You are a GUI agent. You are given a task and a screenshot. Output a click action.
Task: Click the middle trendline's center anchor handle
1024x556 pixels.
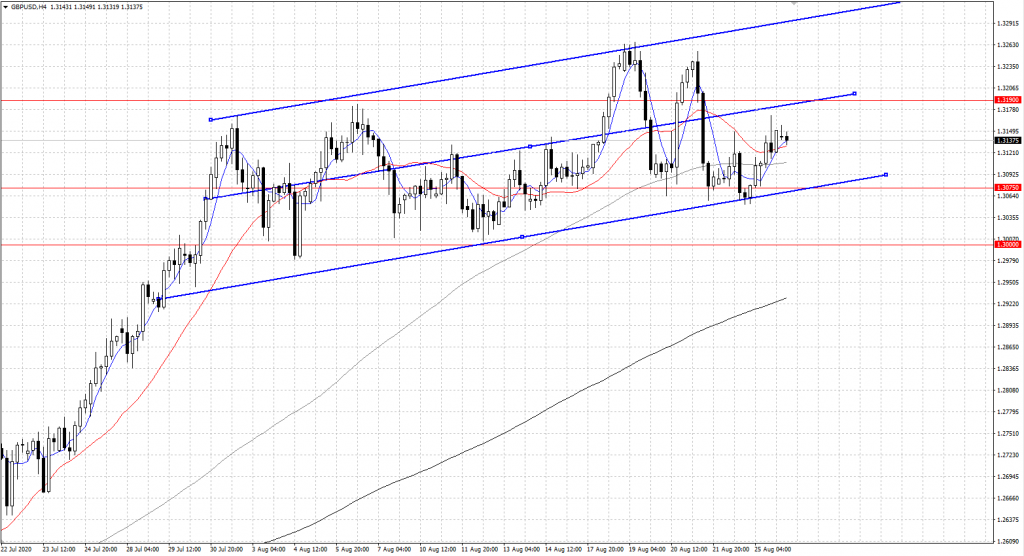click(530, 146)
